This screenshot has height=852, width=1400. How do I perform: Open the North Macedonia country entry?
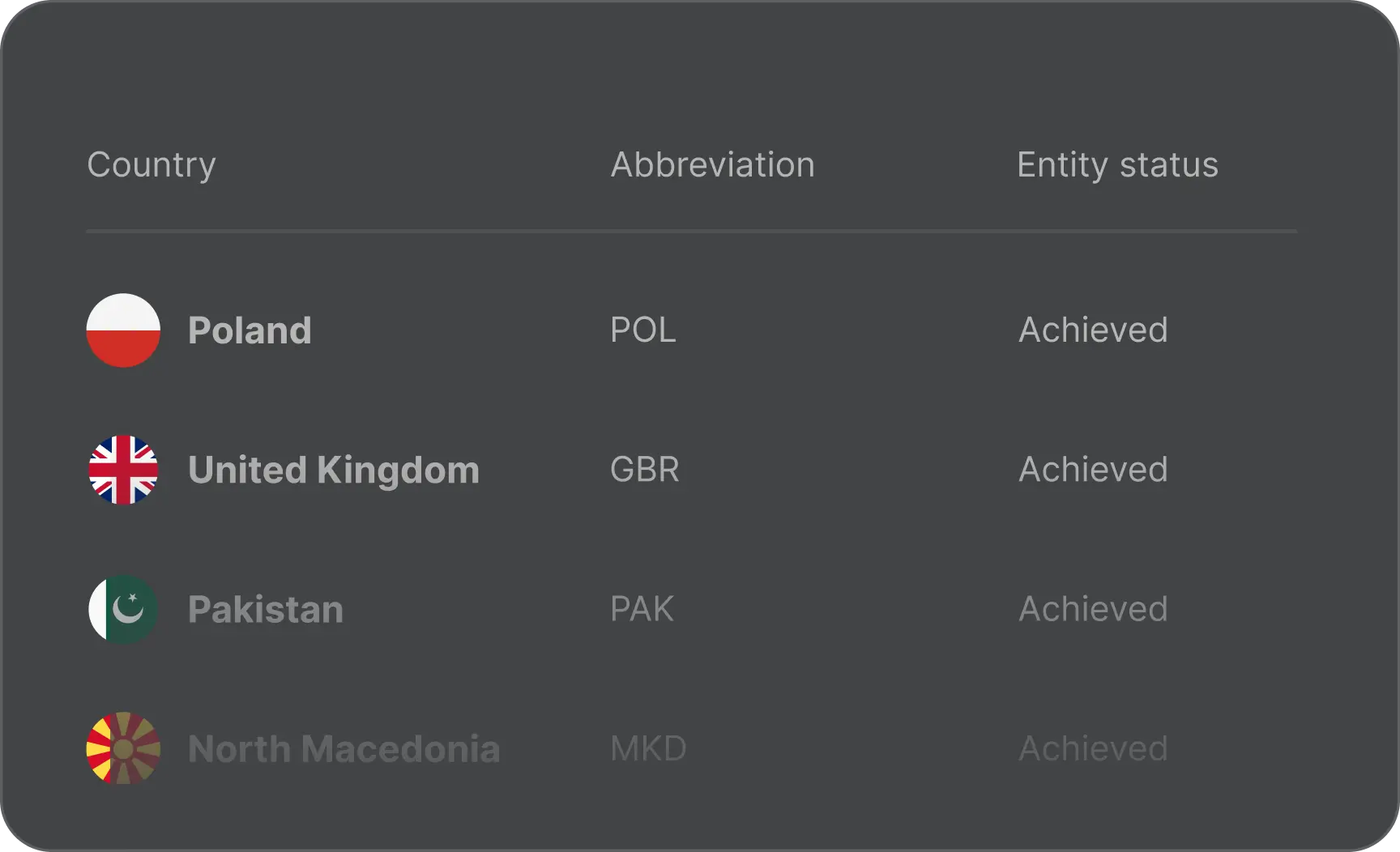point(344,748)
